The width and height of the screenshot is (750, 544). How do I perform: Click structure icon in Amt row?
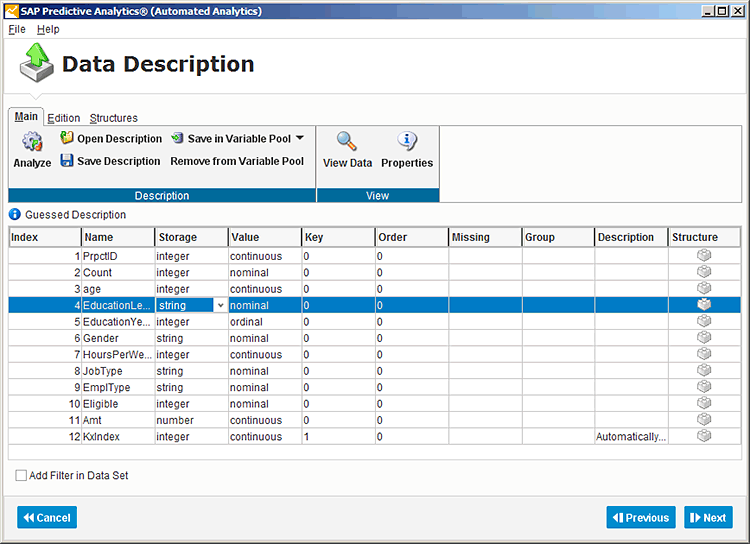pos(704,420)
